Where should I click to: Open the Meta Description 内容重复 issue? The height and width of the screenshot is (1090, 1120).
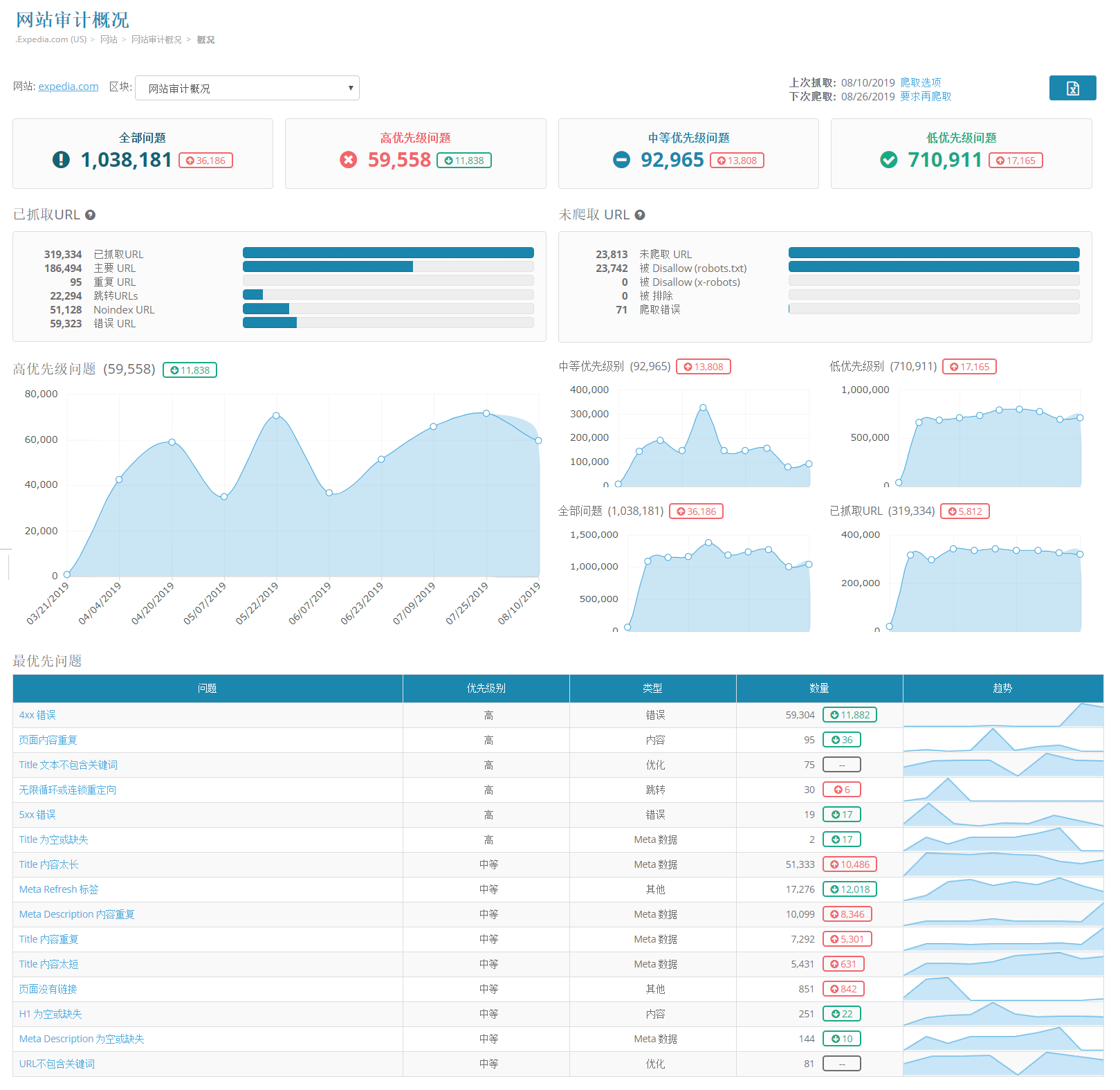77,914
